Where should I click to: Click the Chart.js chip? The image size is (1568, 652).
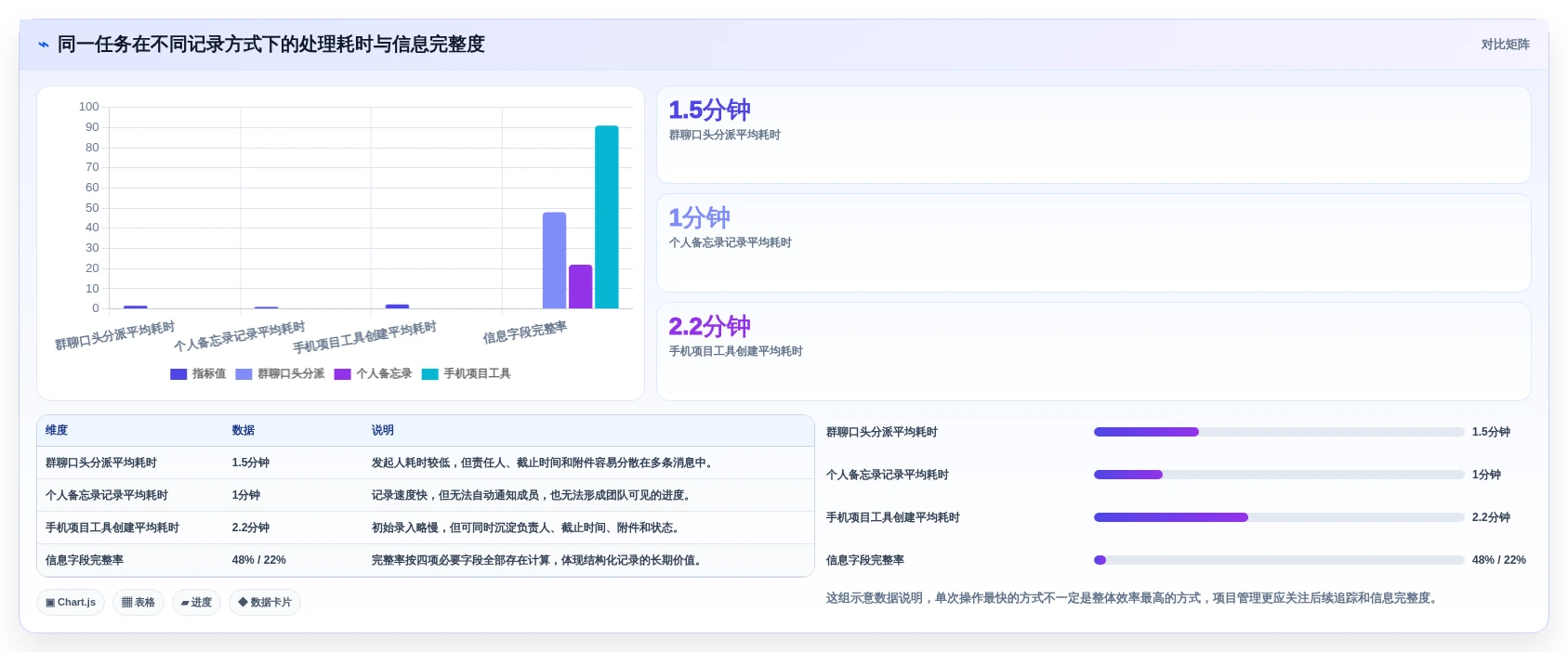pyautogui.click(x=71, y=603)
